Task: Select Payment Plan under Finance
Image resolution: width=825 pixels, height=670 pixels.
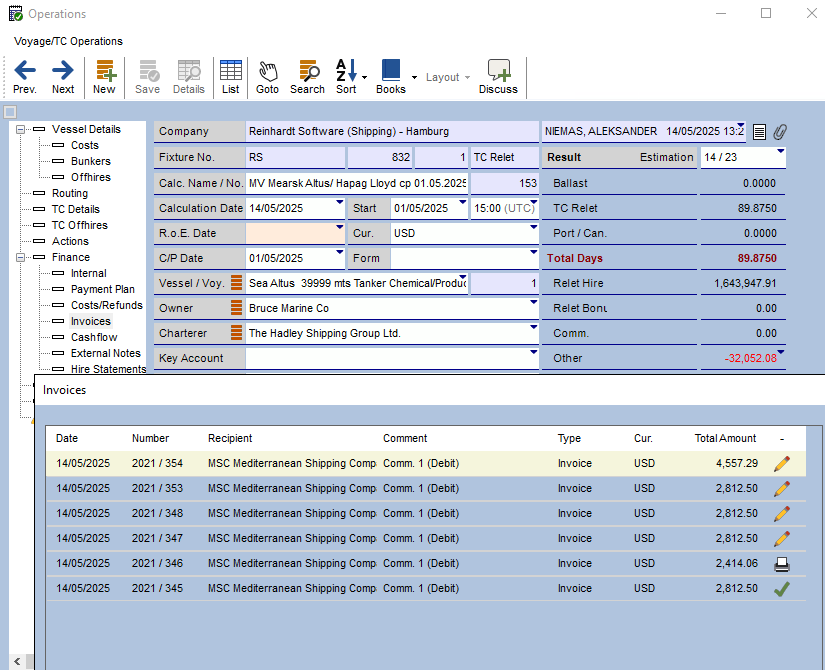Action: [103, 289]
